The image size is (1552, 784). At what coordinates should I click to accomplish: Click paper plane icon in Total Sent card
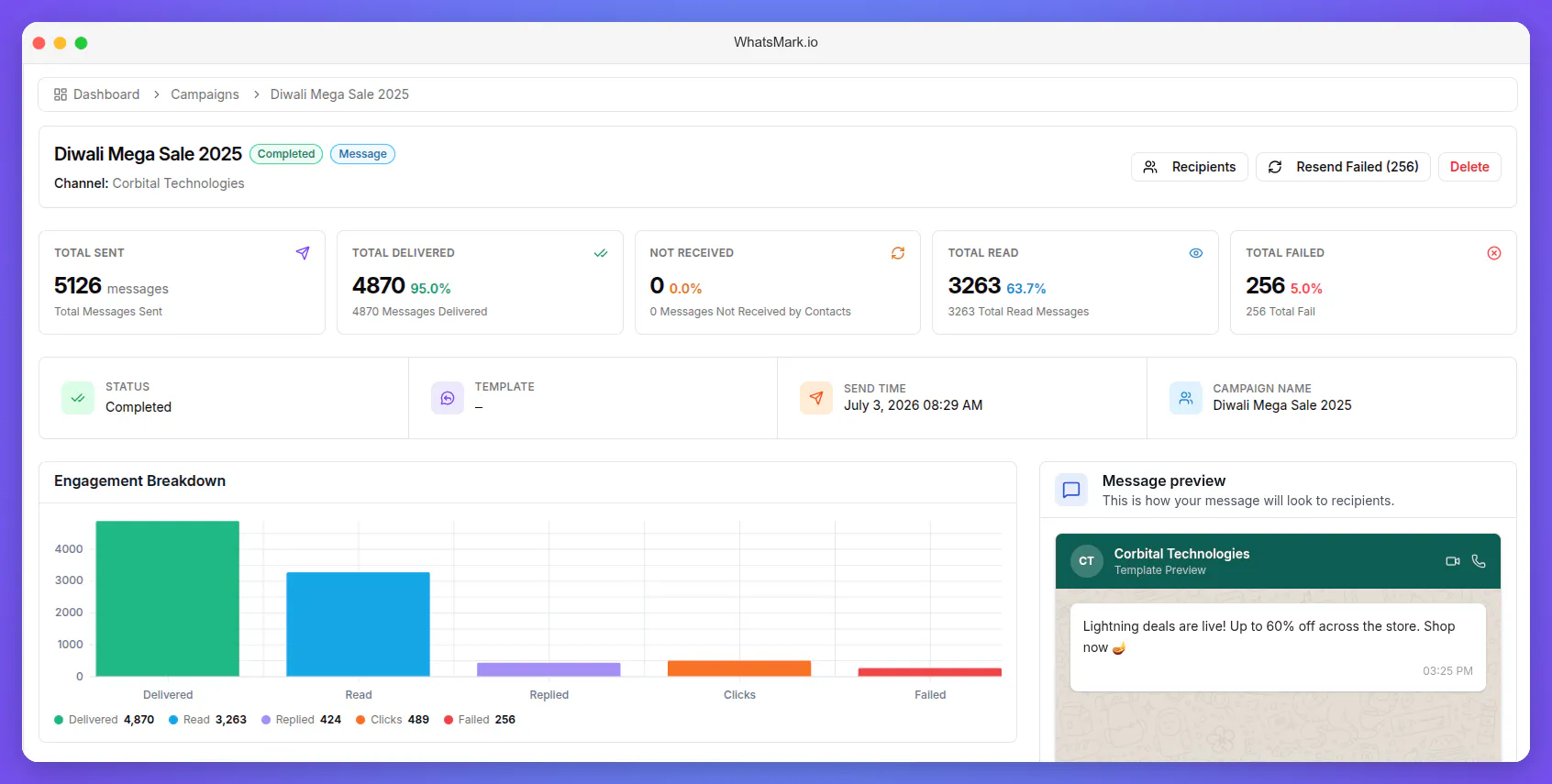[x=303, y=253]
